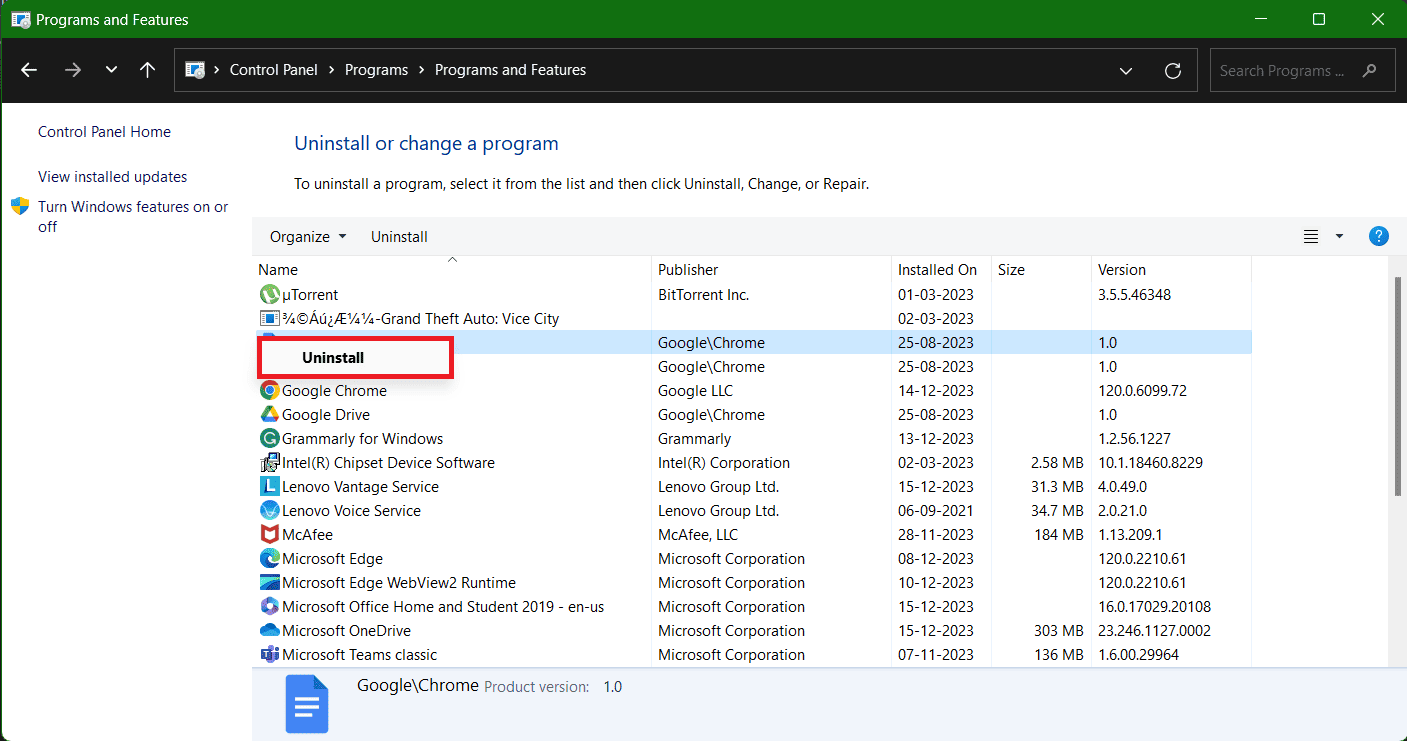The image size is (1407, 741).
Task: Click the Lenovo Vantage Service icon
Action: click(x=269, y=487)
